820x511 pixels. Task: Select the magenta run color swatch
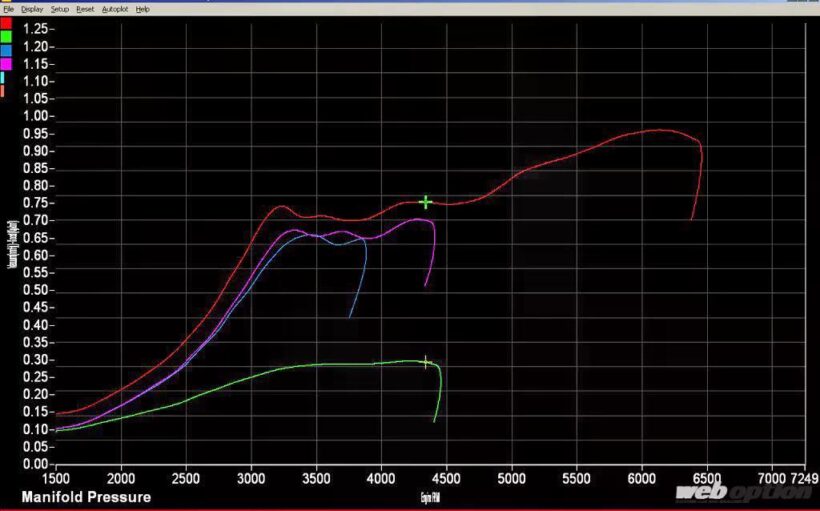coord(6,63)
